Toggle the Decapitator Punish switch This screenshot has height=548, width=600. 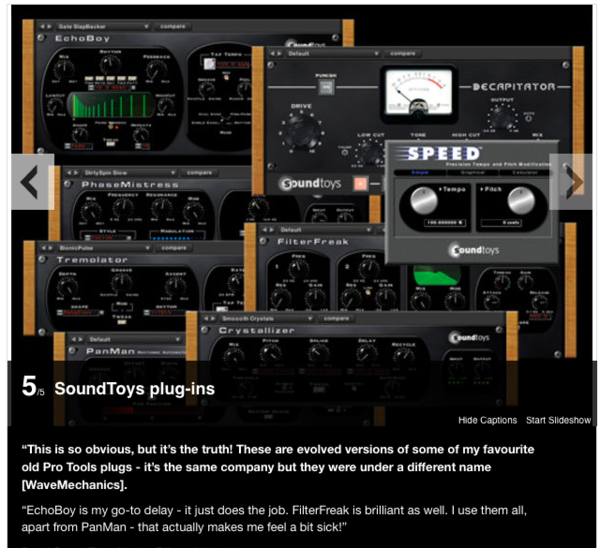coord(326,87)
